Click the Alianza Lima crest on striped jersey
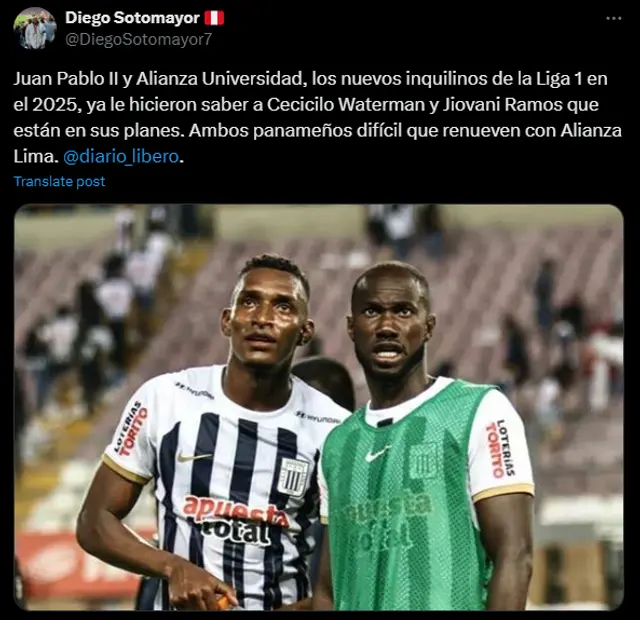640x620 pixels. point(293,477)
